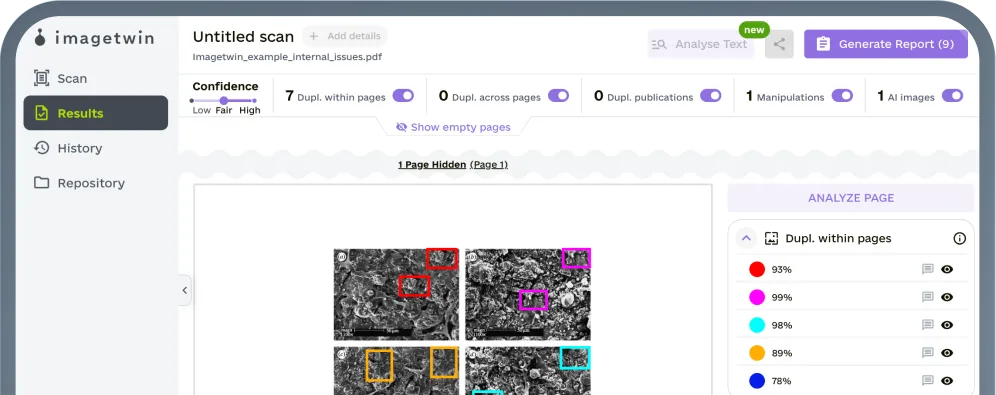Viewport: 996px width, 395px height.
Task: Click the clipboard icon in Generate Report
Action: coord(823,44)
